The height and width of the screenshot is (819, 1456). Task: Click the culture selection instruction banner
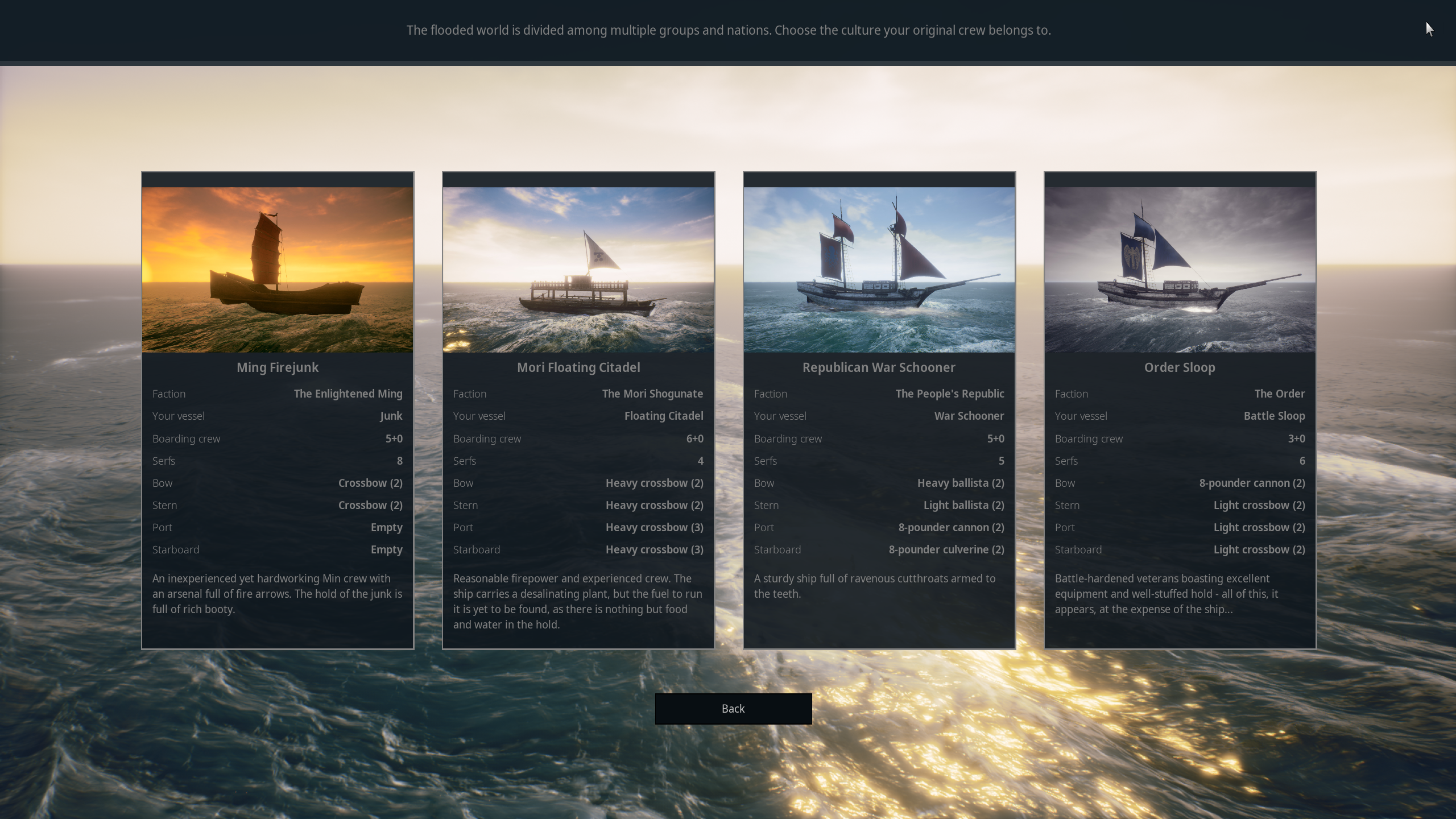pos(728,30)
